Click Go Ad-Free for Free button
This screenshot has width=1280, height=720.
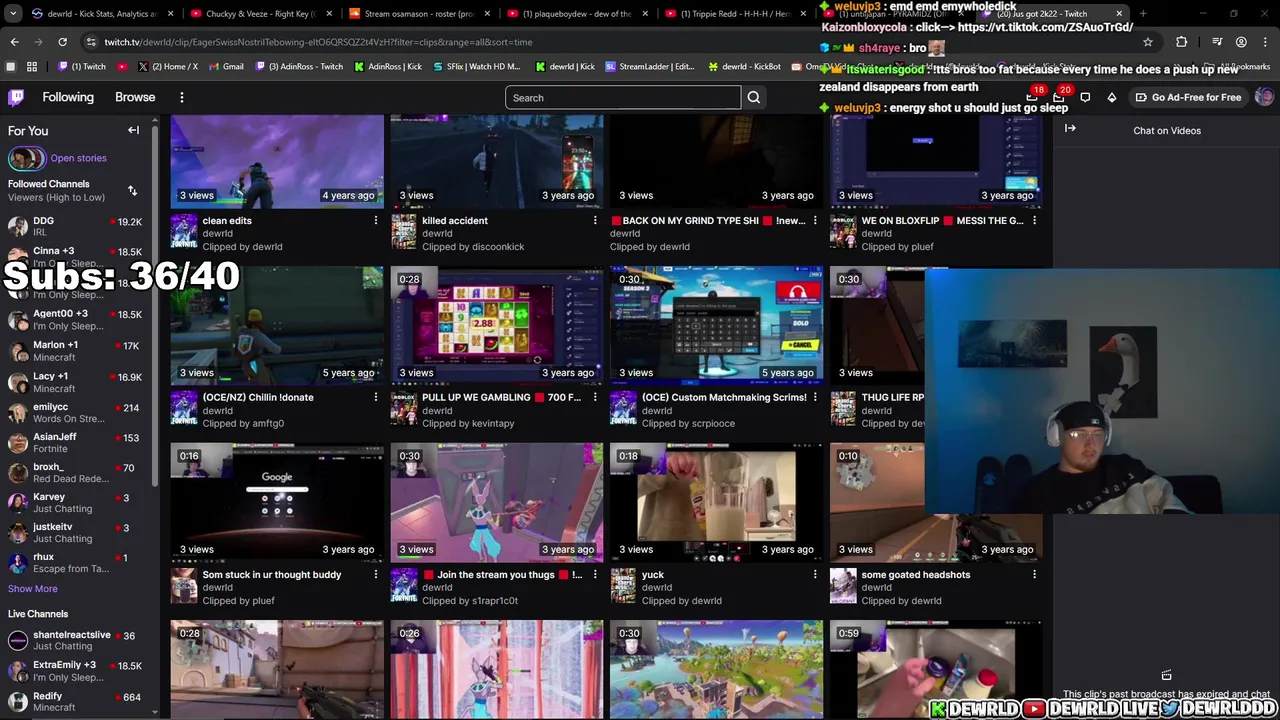(1187, 97)
